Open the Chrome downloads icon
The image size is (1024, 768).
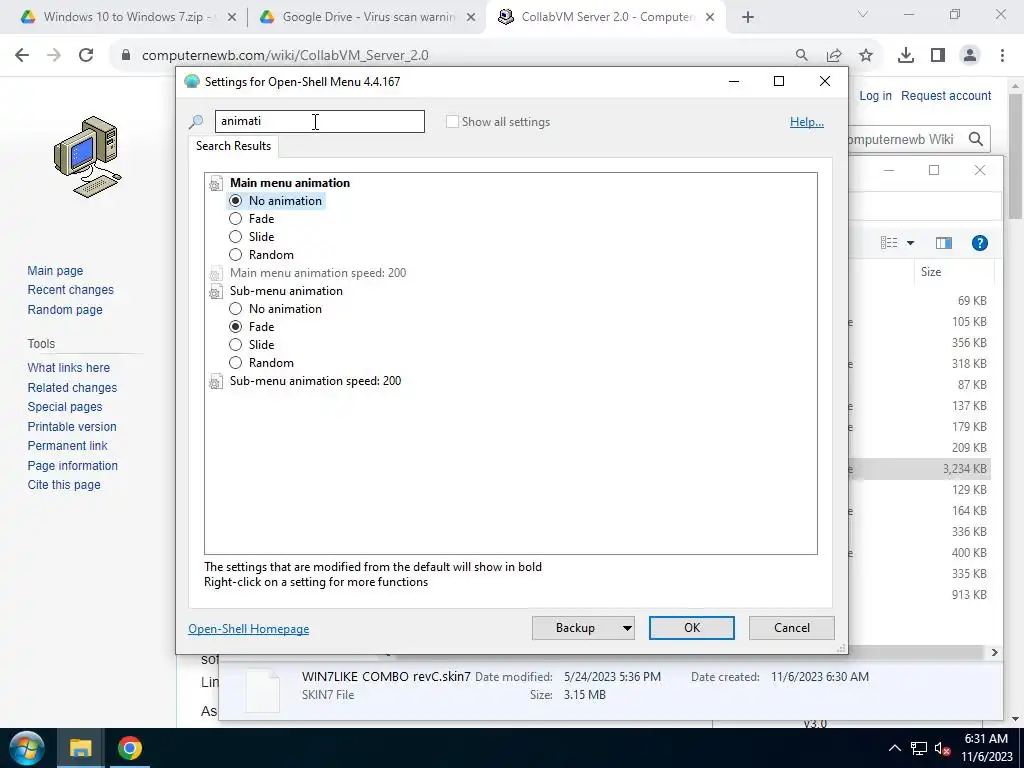906,56
